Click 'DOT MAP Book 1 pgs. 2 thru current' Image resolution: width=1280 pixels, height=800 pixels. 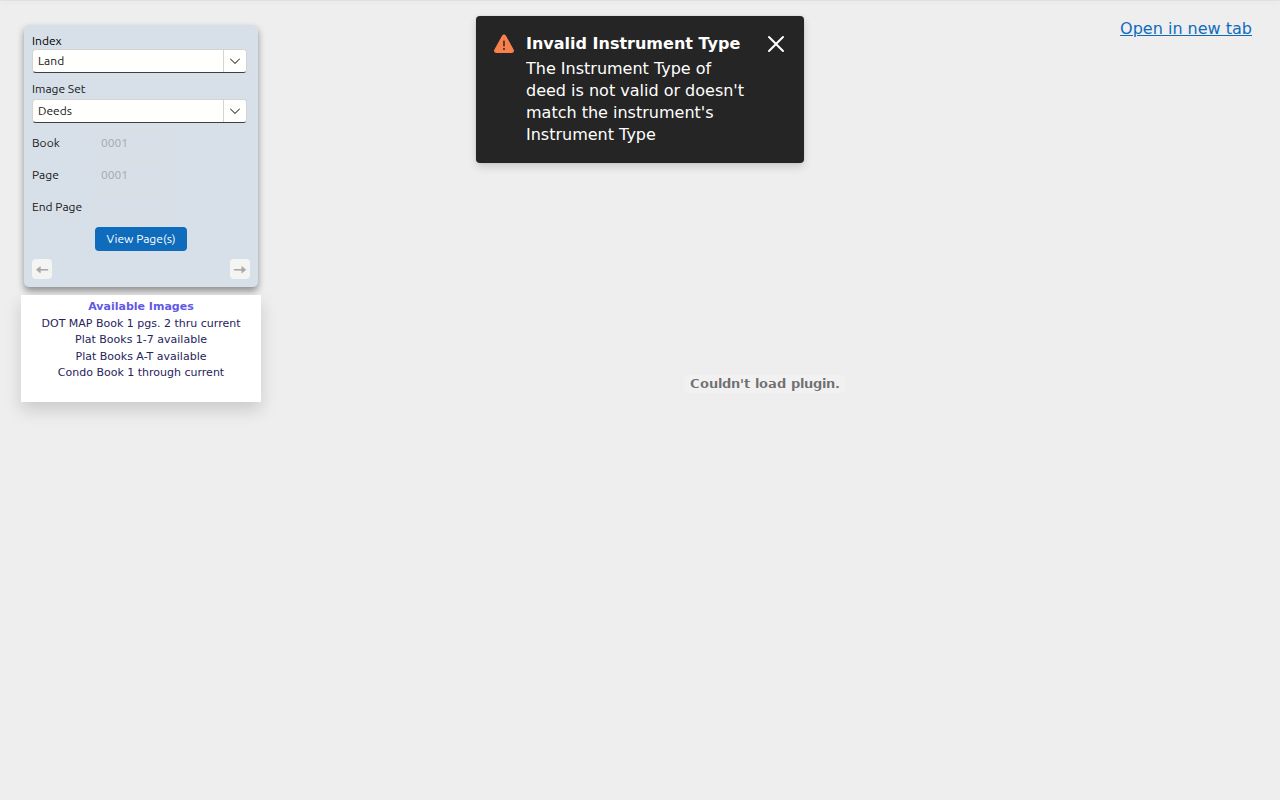click(141, 323)
